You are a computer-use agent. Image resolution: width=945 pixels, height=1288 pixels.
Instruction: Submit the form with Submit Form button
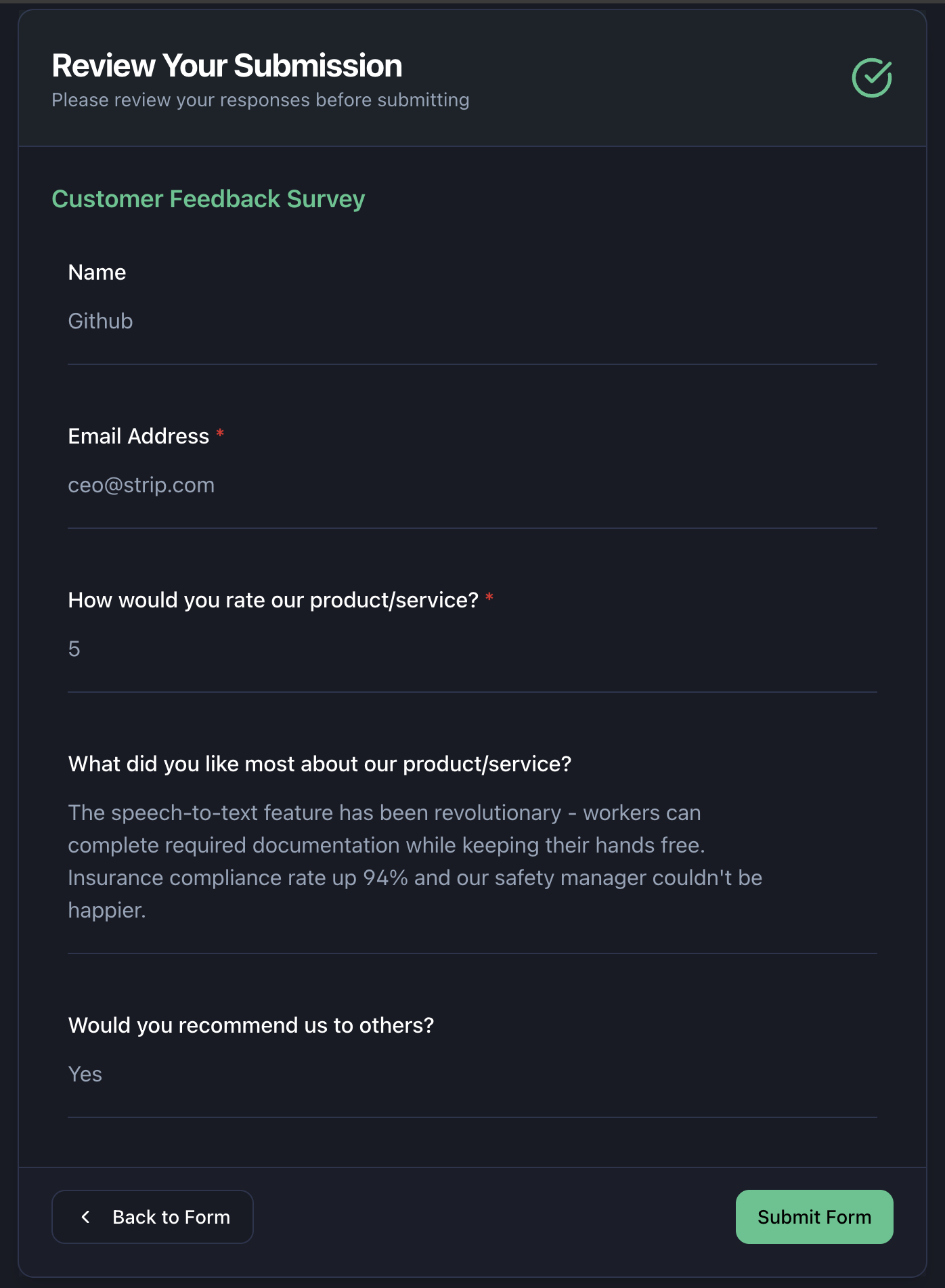point(814,1217)
